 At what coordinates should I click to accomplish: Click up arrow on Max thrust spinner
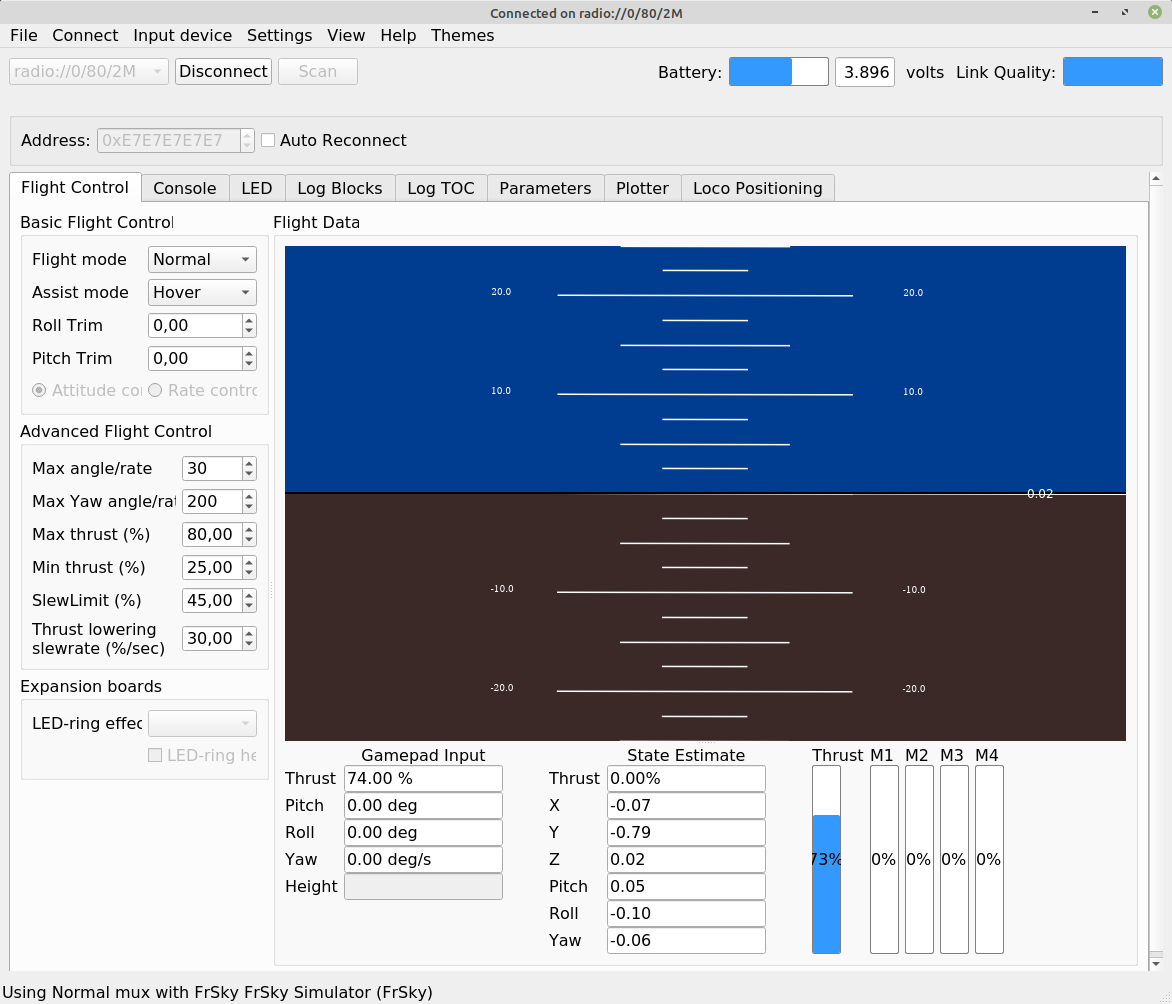[x=249, y=529]
